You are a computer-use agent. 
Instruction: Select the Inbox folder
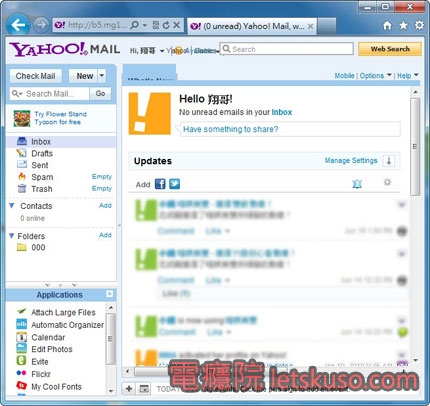tap(61, 142)
